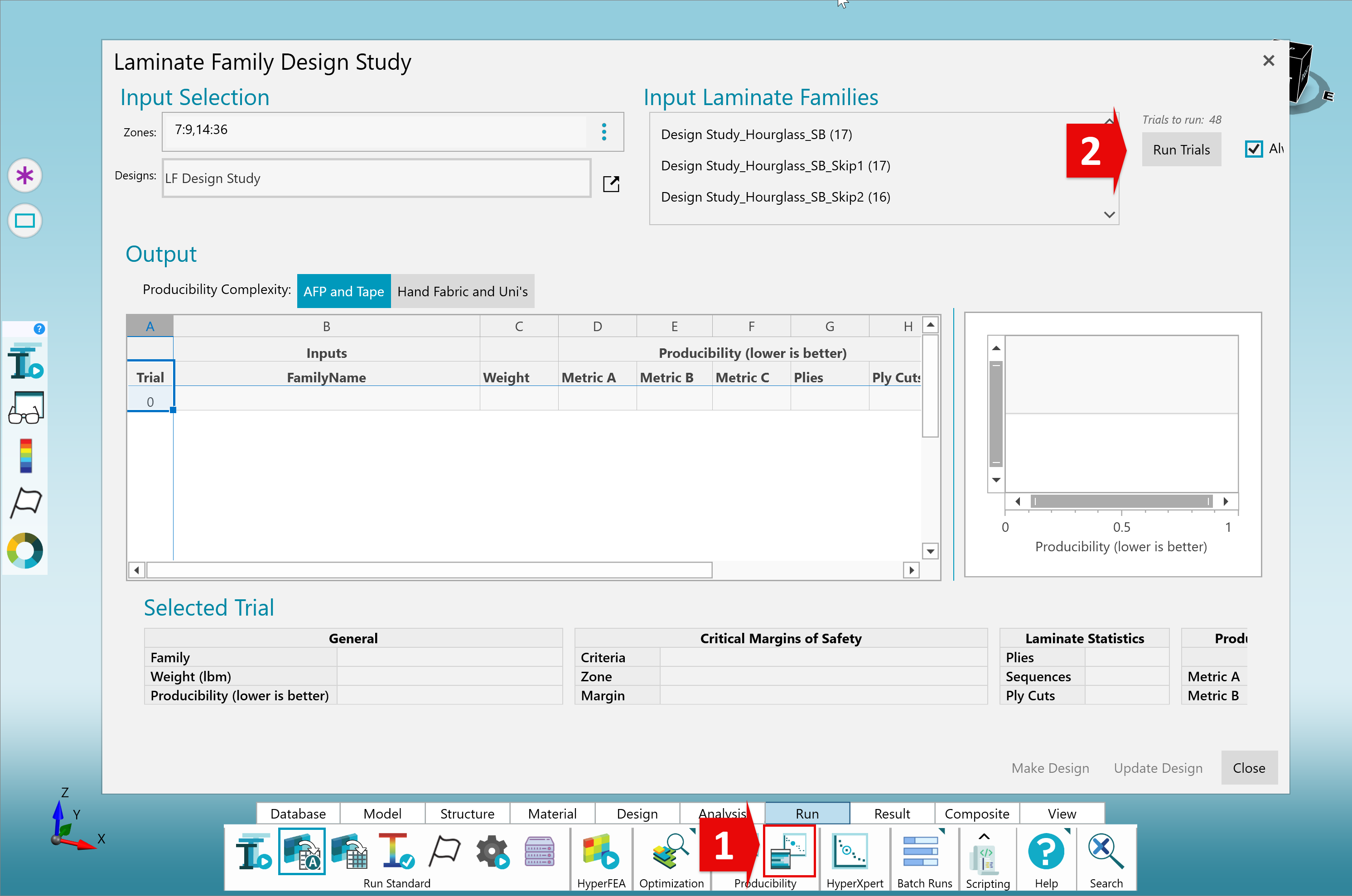1352x896 pixels.
Task: Switch to the Model tab
Action: pos(382,813)
